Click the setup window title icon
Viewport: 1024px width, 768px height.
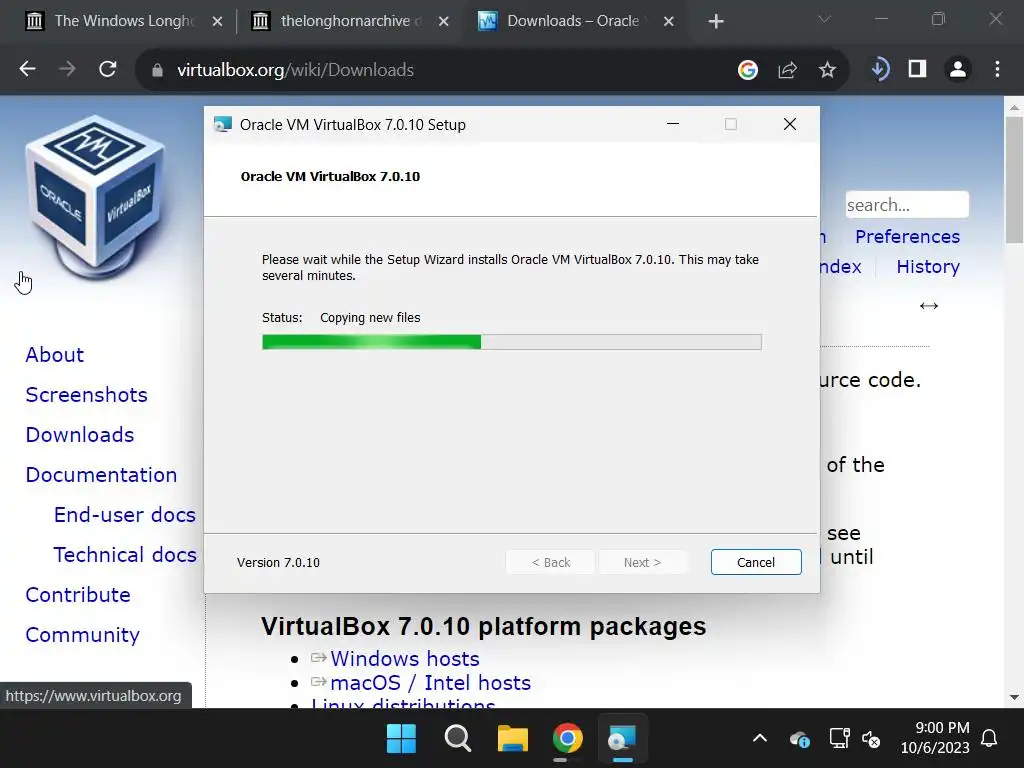[x=223, y=124]
